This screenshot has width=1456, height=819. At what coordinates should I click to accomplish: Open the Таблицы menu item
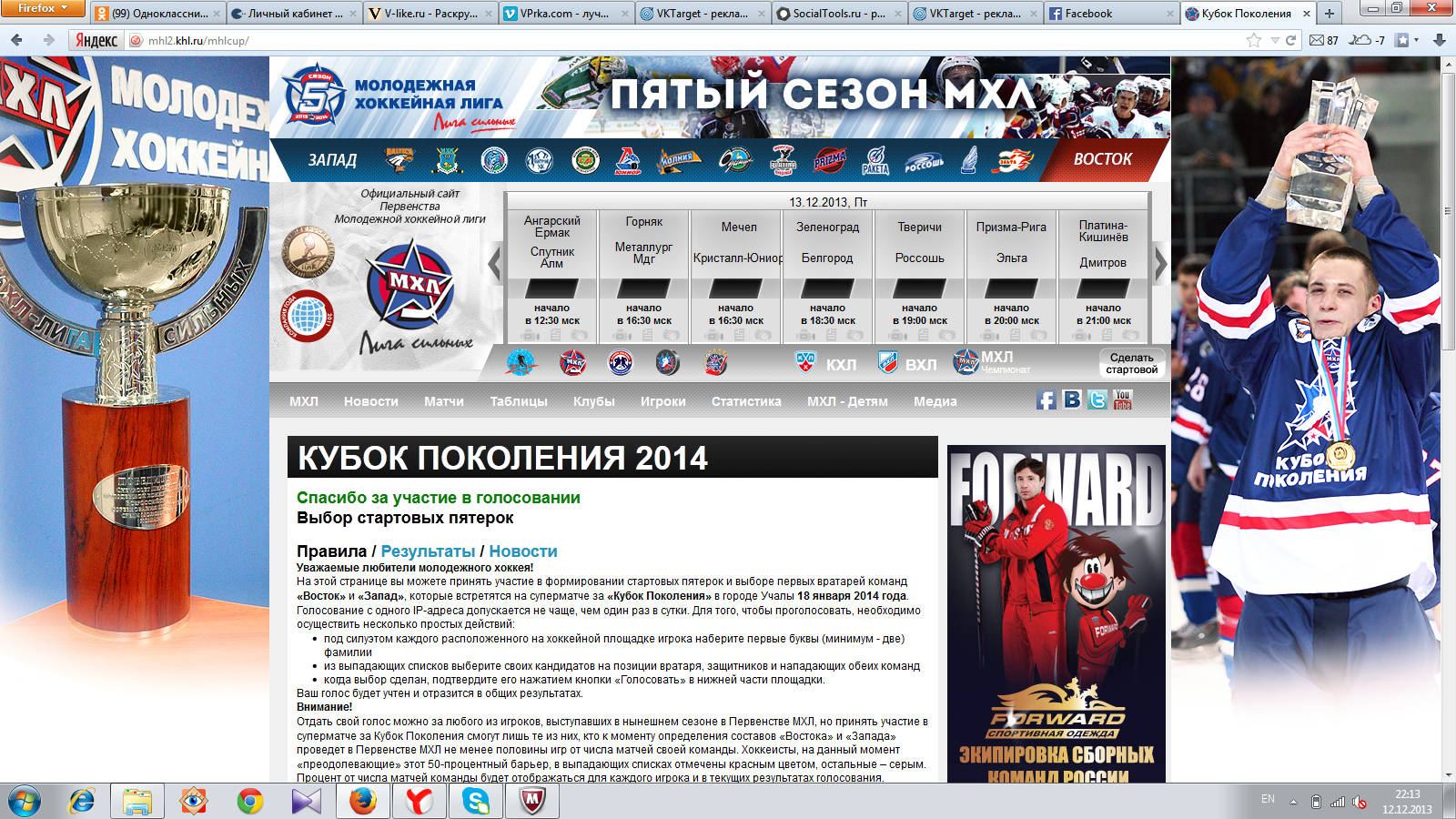pyautogui.click(x=519, y=401)
